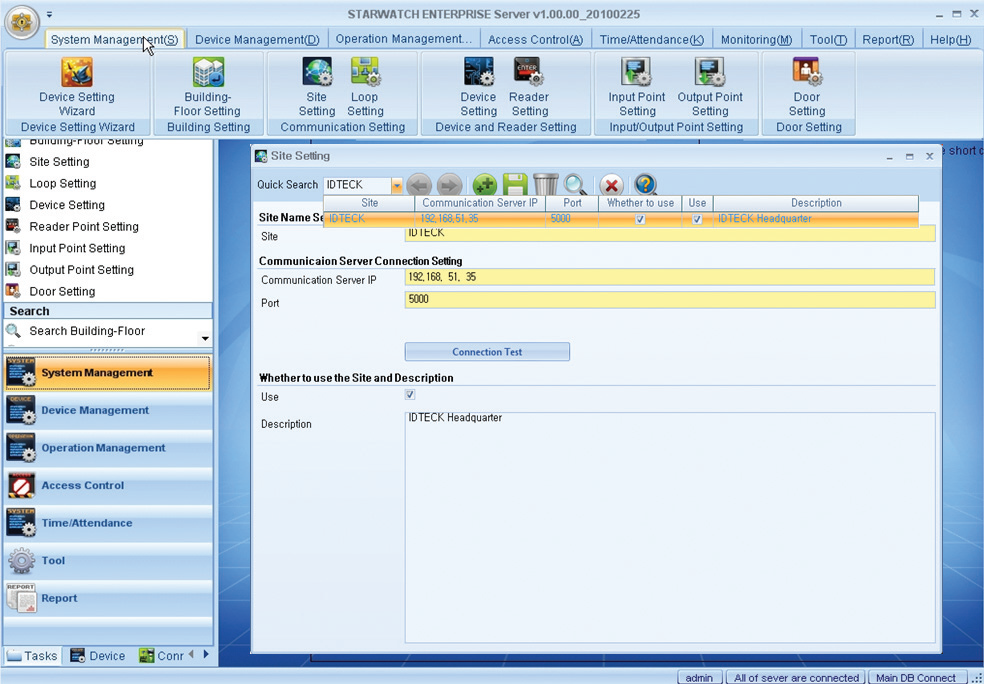Click the magnifying glass search icon
Viewport: 984px width, 684px height.
(575, 185)
